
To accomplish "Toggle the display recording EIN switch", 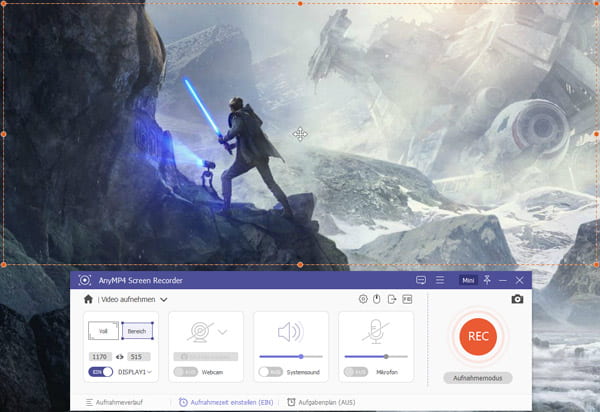I will tap(101, 372).
